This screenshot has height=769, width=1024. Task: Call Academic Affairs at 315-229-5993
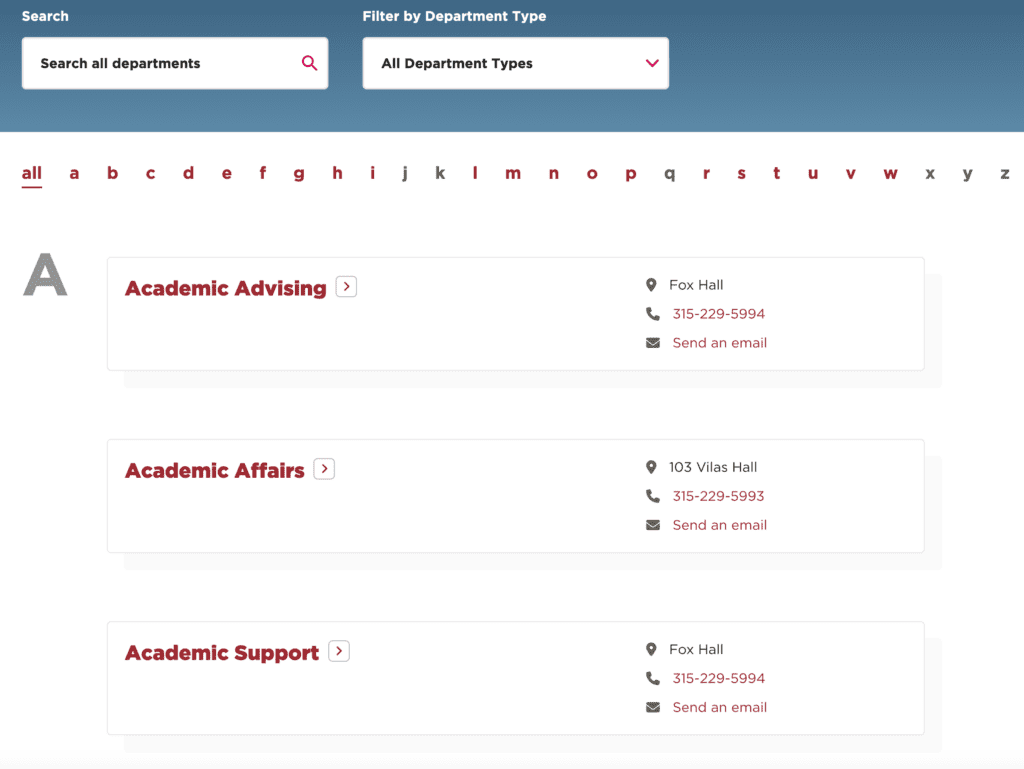tap(718, 496)
